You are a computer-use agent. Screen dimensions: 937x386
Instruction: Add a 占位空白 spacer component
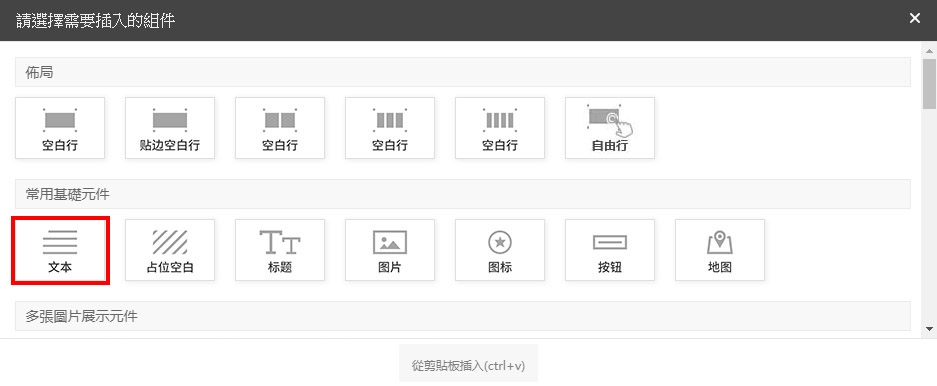coord(170,250)
